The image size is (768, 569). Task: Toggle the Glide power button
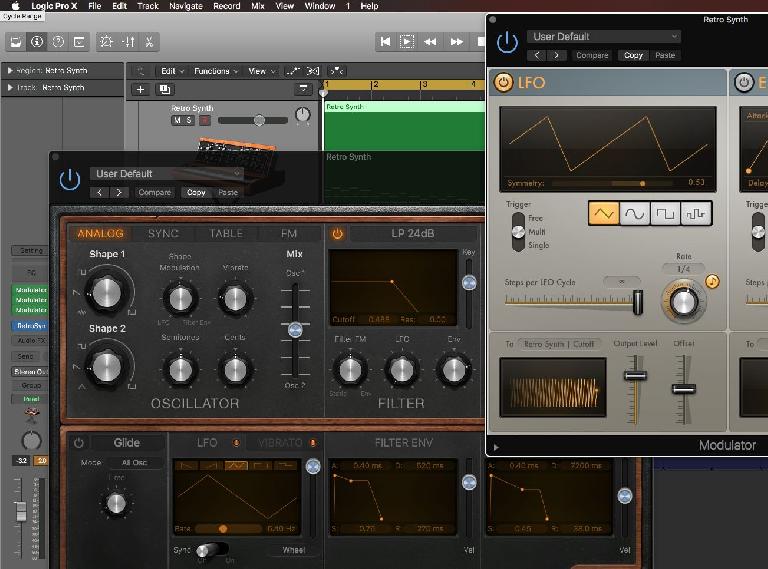(78, 443)
